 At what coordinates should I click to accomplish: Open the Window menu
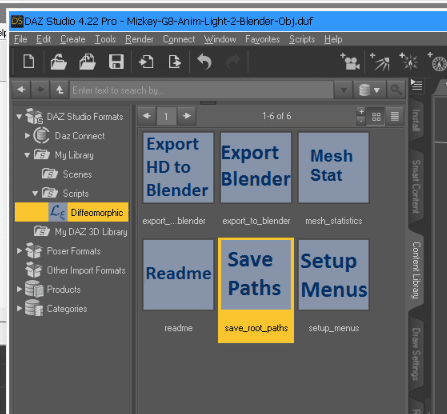click(220, 39)
